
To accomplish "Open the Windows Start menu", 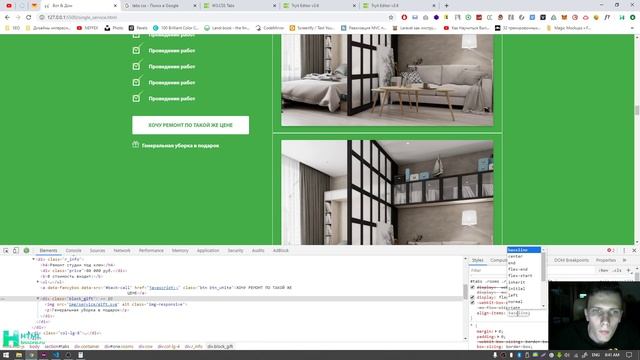I will (6, 355).
